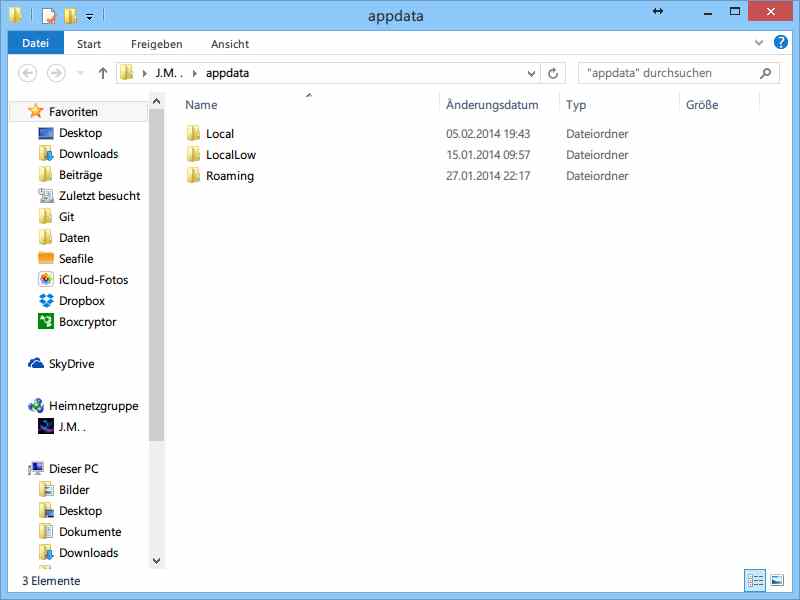Click the forward navigation arrow
Screen dimensions: 800x600
[x=56, y=73]
